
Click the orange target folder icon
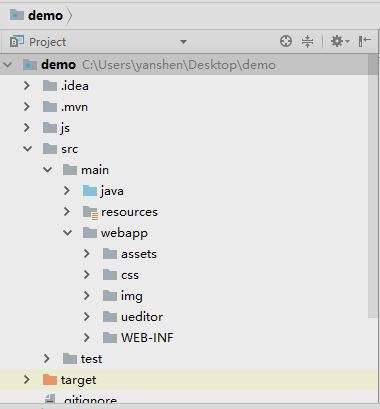(x=50, y=379)
